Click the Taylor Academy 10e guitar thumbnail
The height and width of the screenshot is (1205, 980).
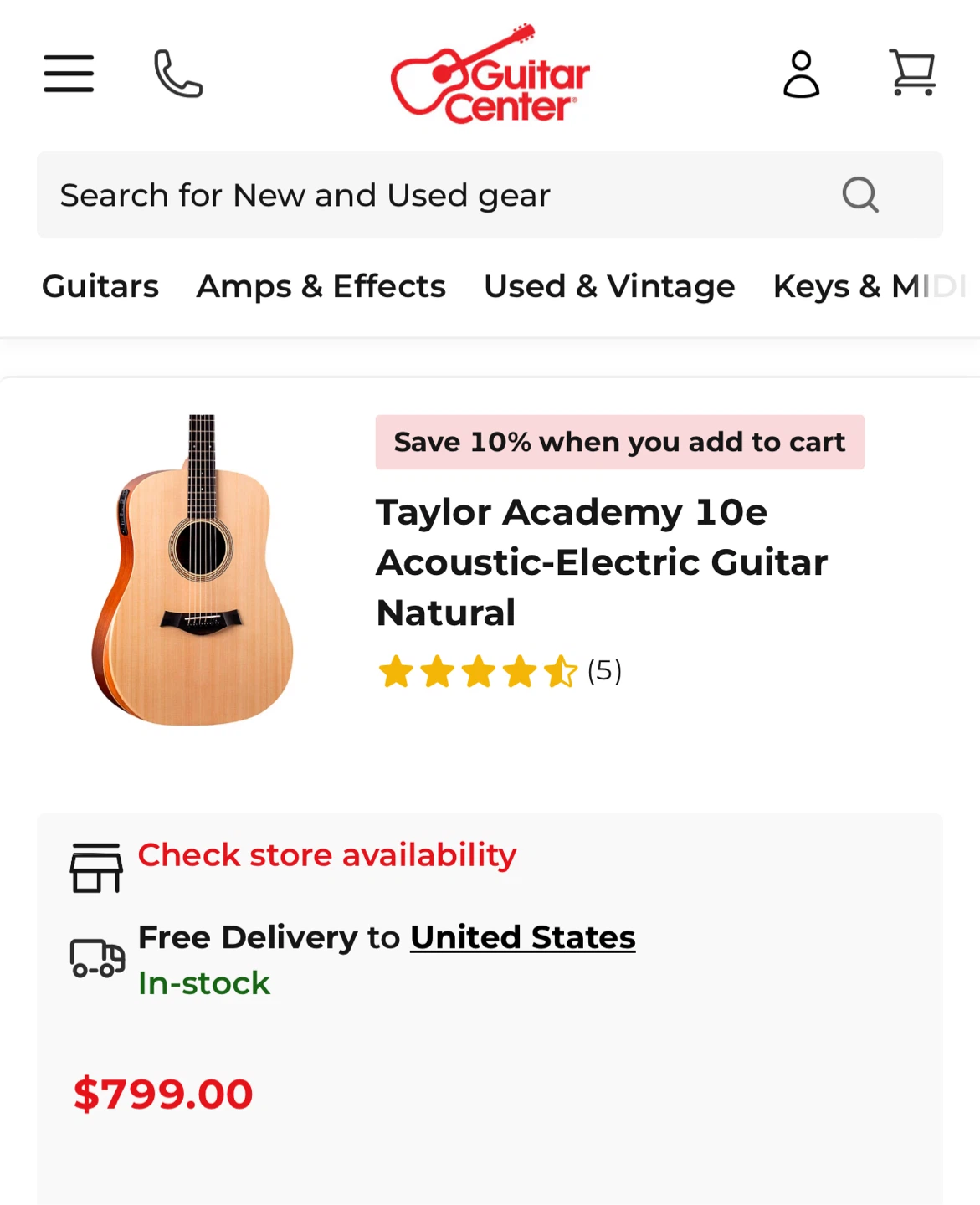coord(193,570)
